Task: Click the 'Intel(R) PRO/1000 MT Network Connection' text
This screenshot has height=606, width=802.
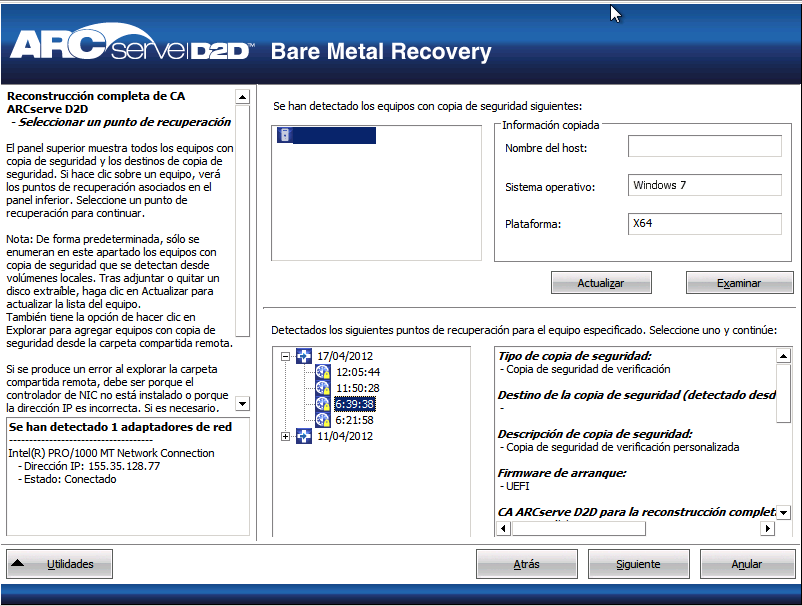Action: (x=111, y=453)
